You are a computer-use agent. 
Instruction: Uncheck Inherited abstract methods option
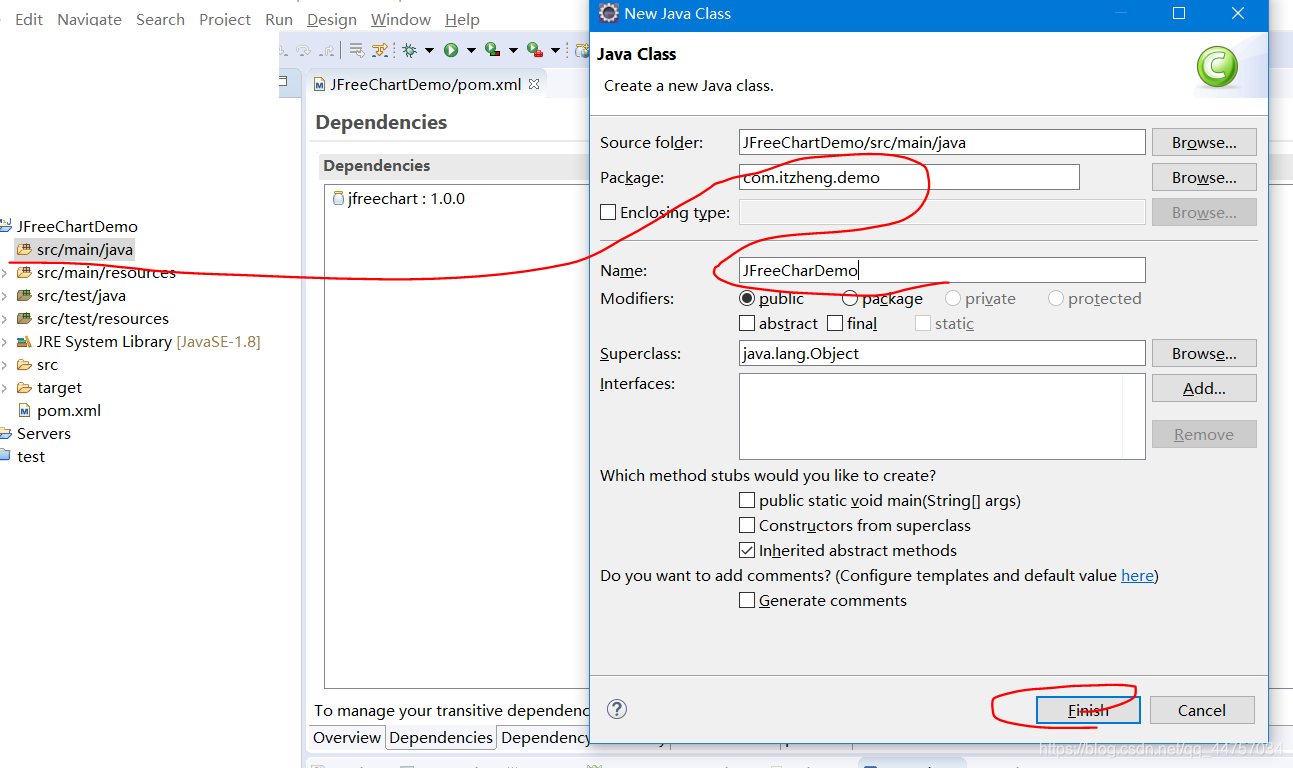pyautogui.click(x=746, y=550)
